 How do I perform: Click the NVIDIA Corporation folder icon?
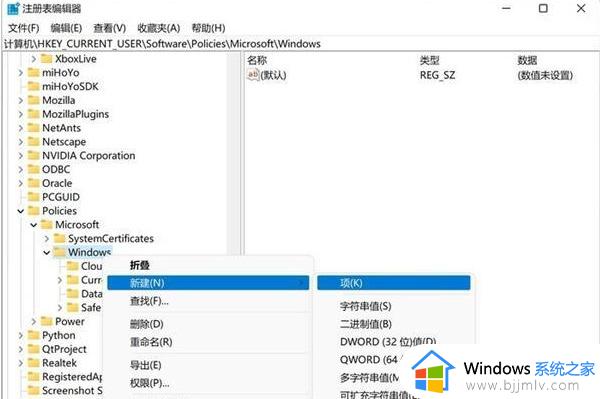coord(34,155)
